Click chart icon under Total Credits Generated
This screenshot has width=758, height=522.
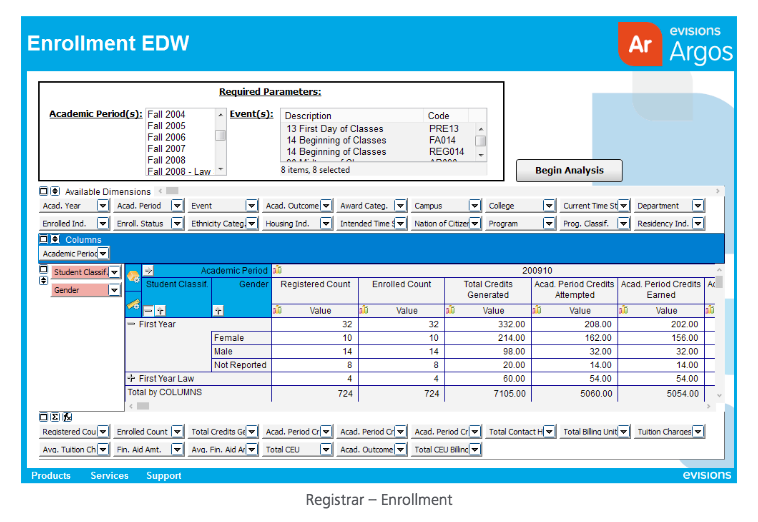pos(451,310)
